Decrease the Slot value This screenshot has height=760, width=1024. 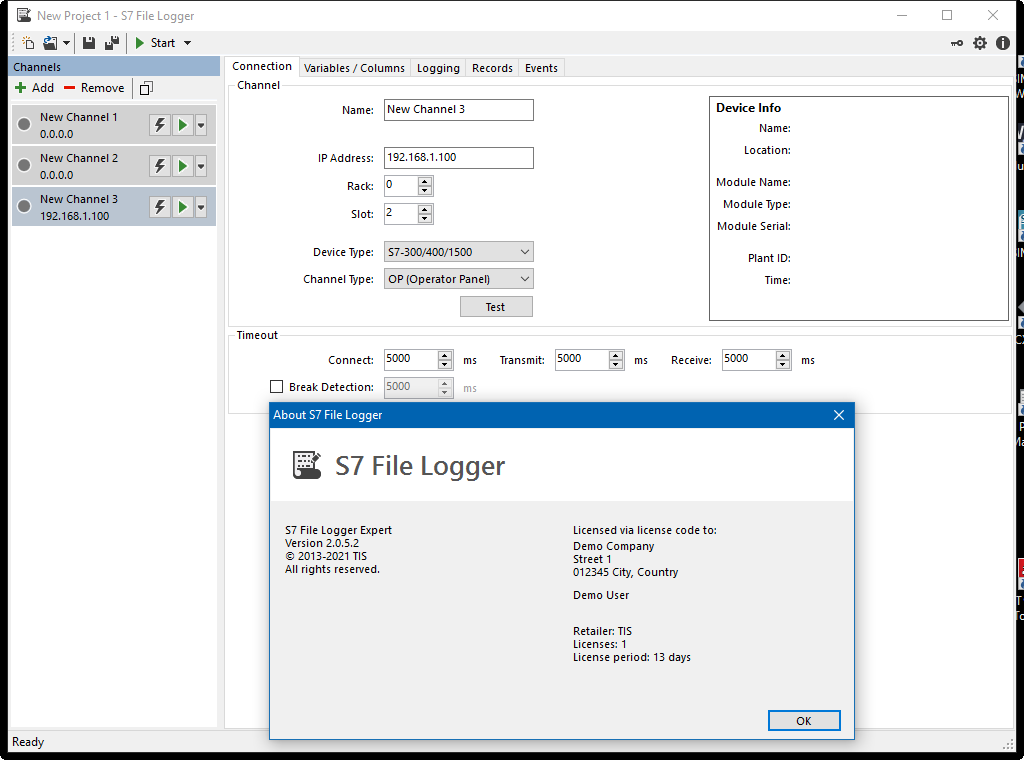424,218
